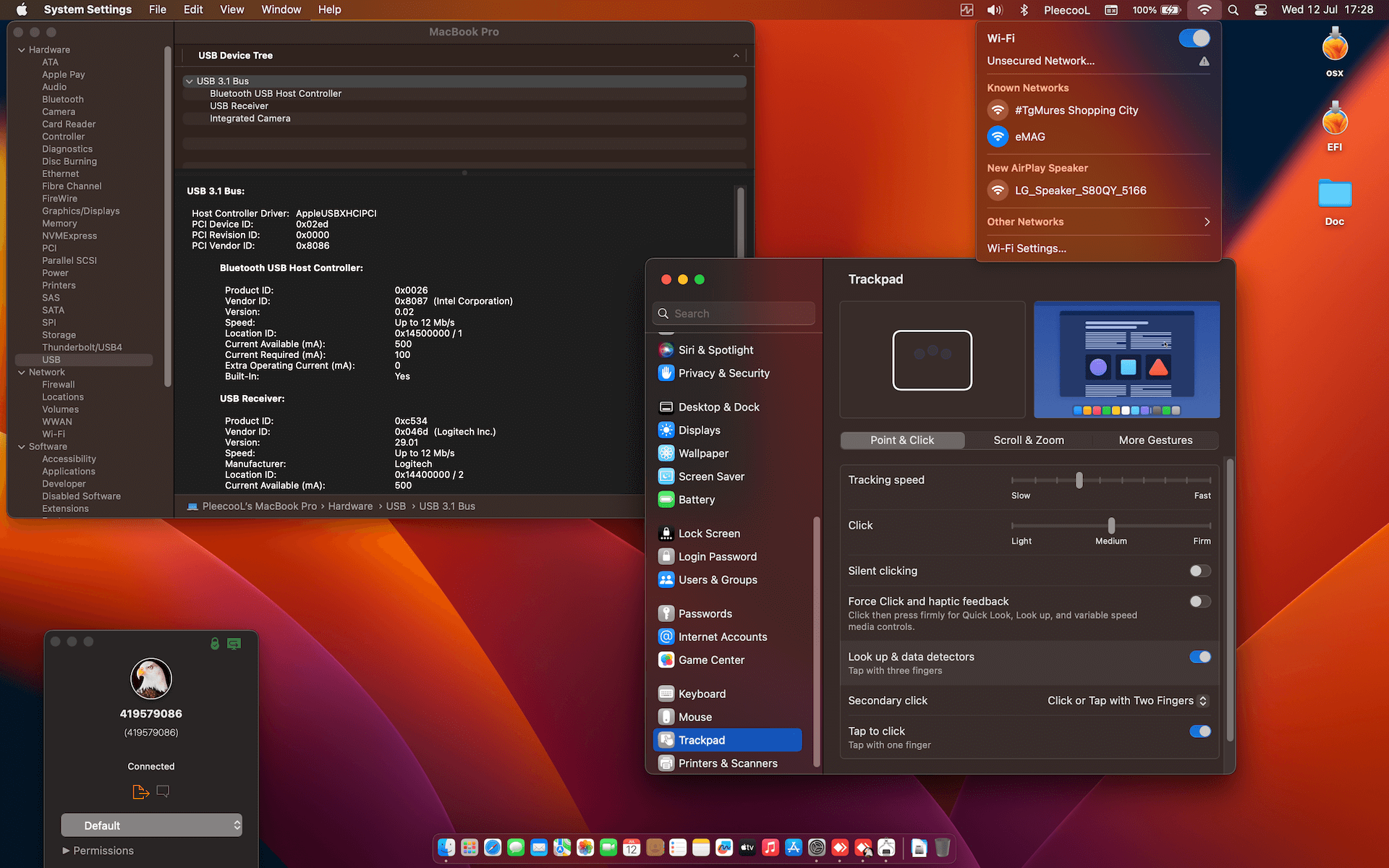Click the file transfer icon in AnyDesk window
Image resolution: width=1389 pixels, height=868 pixels.
(140, 792)
